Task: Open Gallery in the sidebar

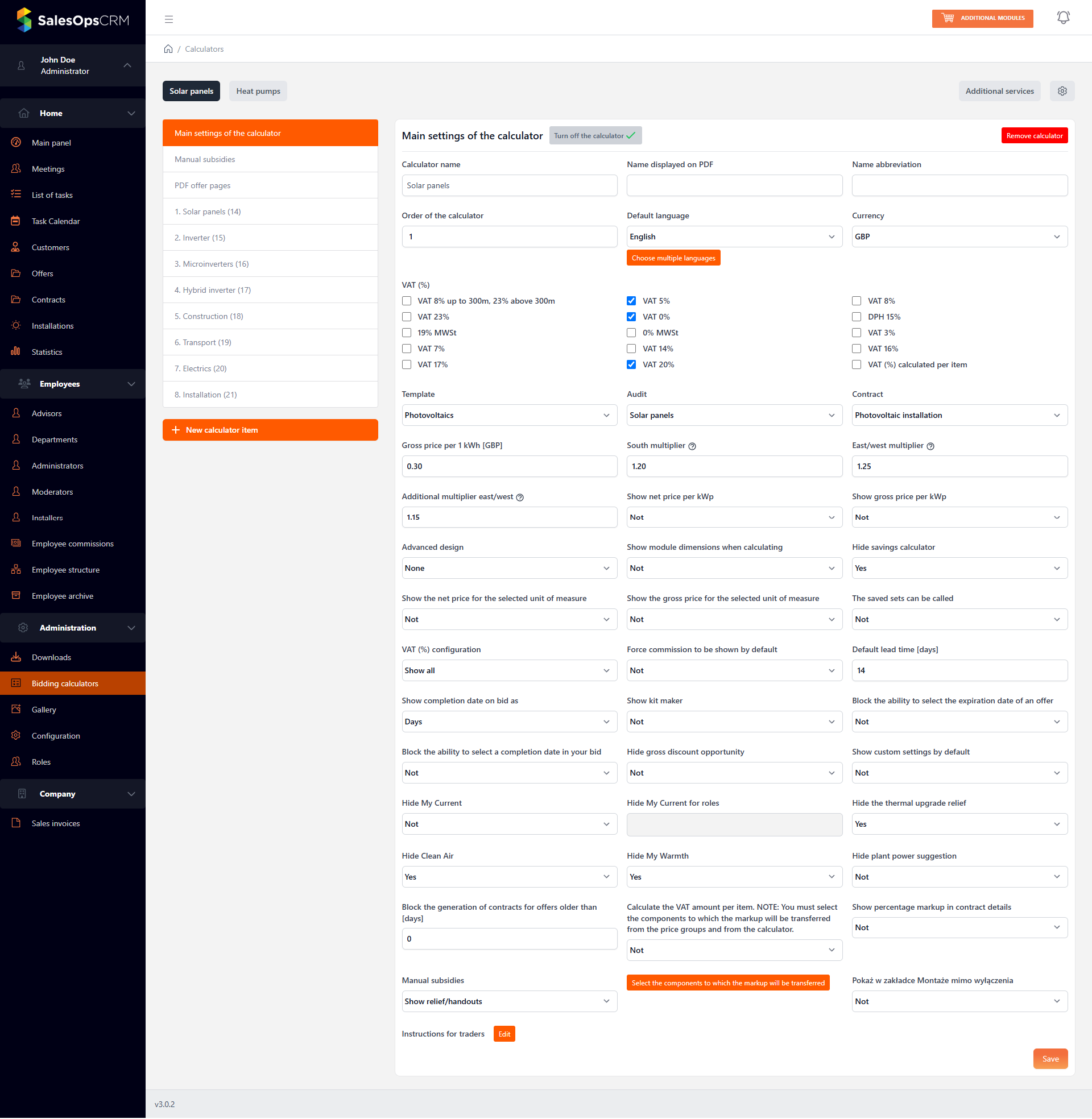Action: (x=44, y=710)
